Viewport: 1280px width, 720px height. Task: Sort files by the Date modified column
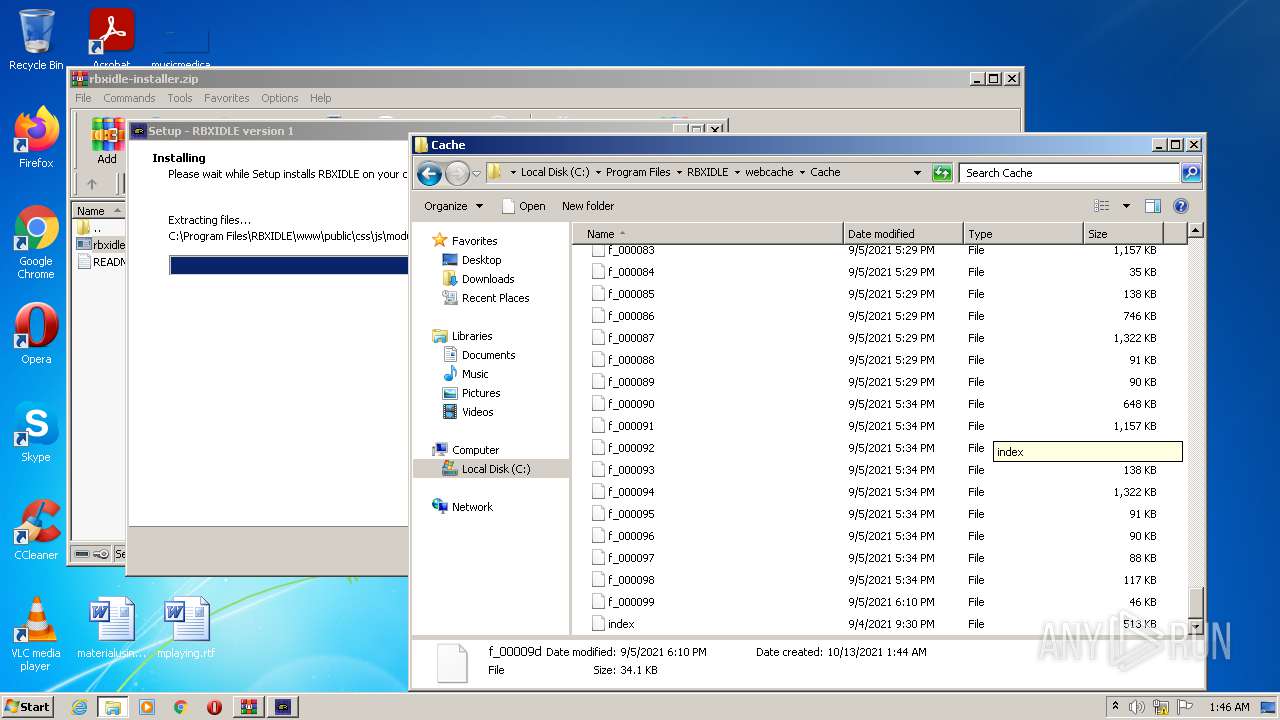903,234
